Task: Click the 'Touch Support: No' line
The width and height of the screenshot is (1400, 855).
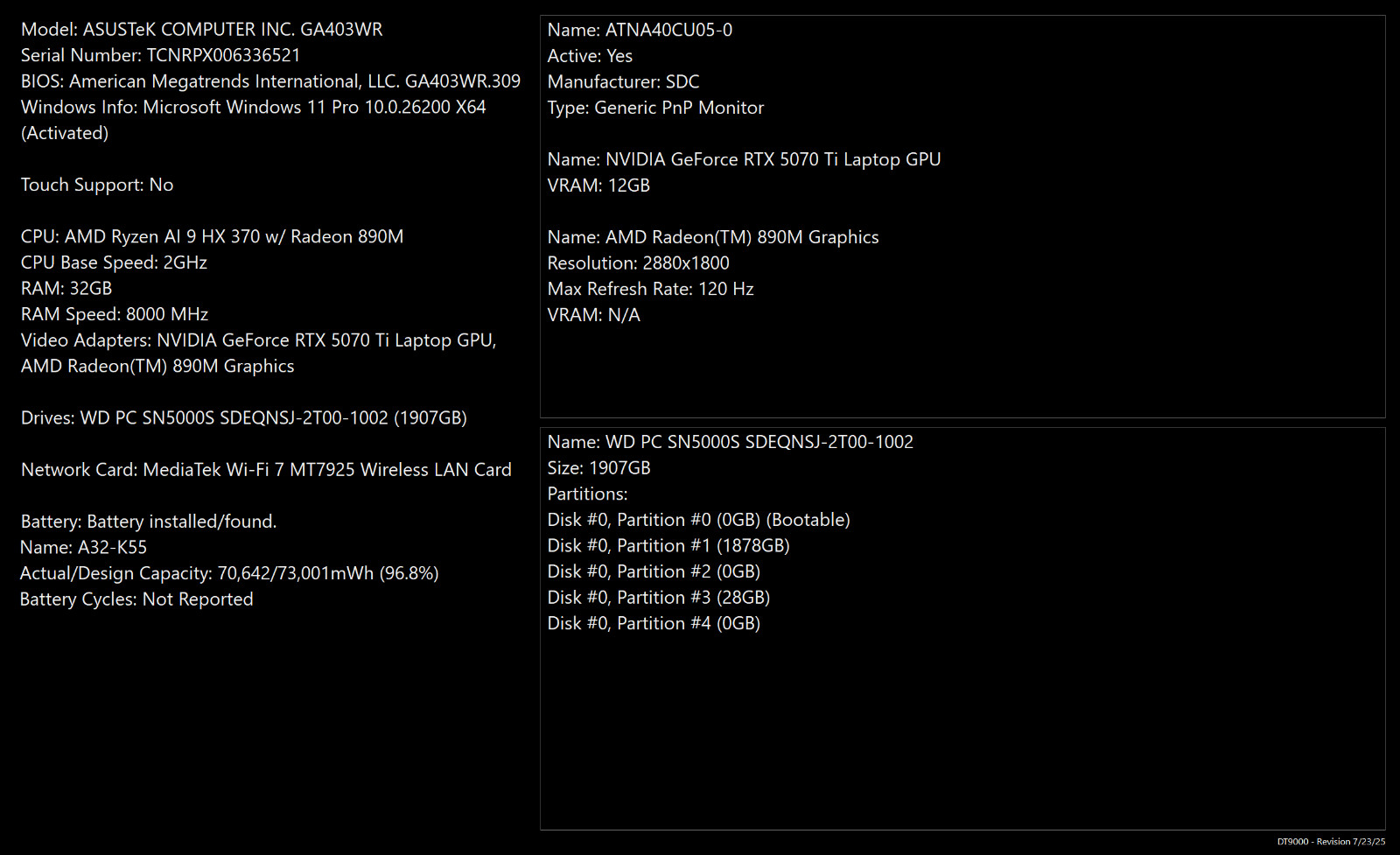Action: click(x=97, y=185)
